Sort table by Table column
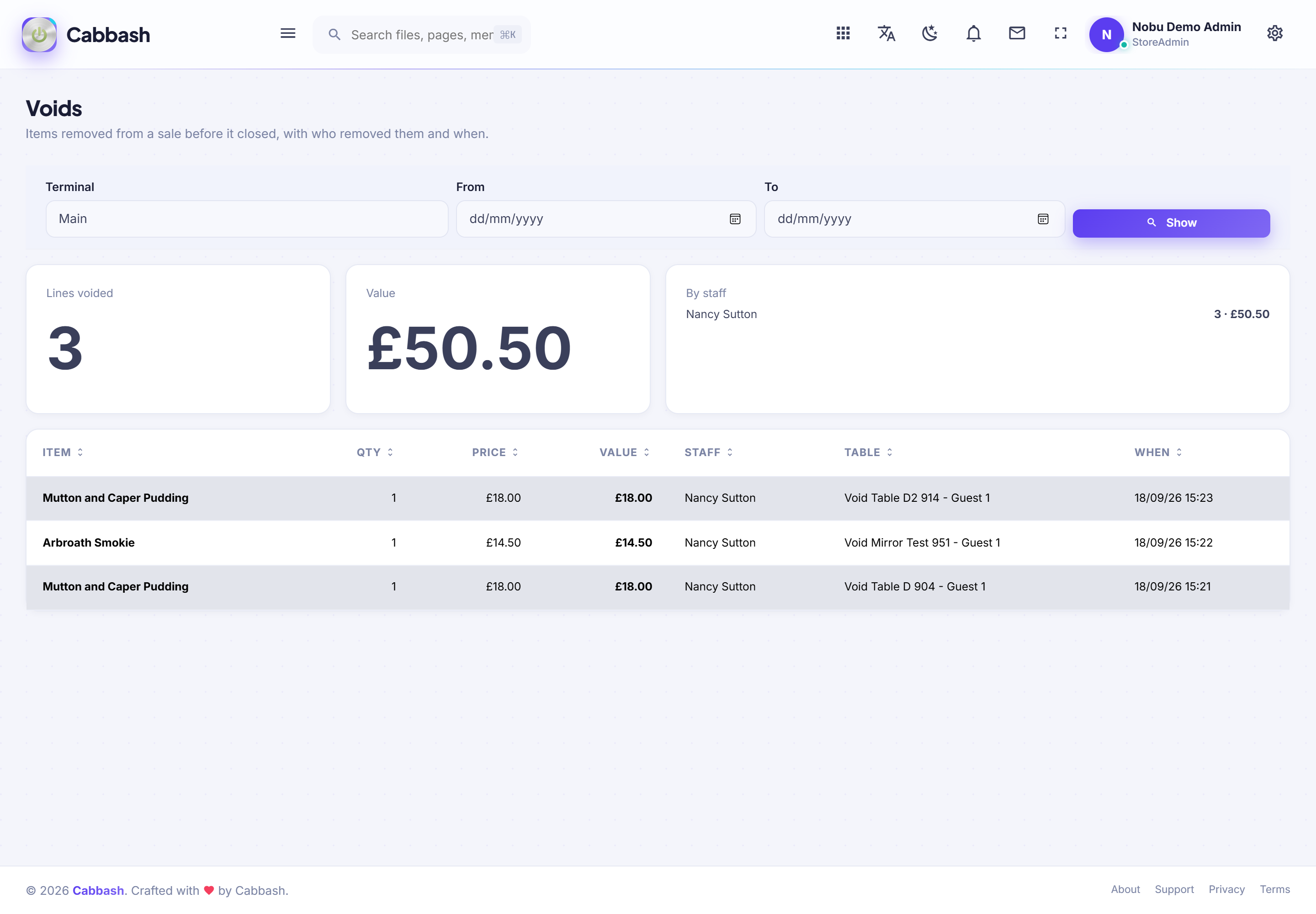The image size is (1316, 914). pyautogui.click(x=869, y=452)
